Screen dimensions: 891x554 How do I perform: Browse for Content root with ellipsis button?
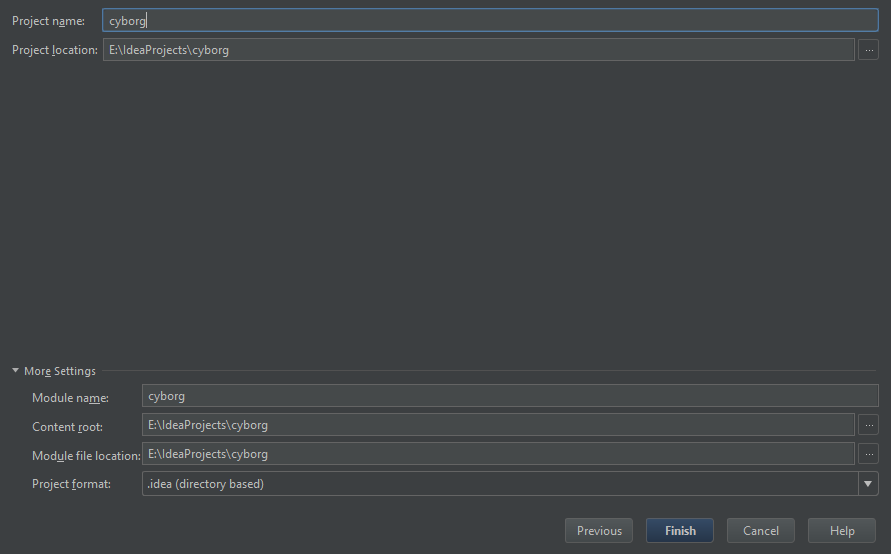pos(869,425)
